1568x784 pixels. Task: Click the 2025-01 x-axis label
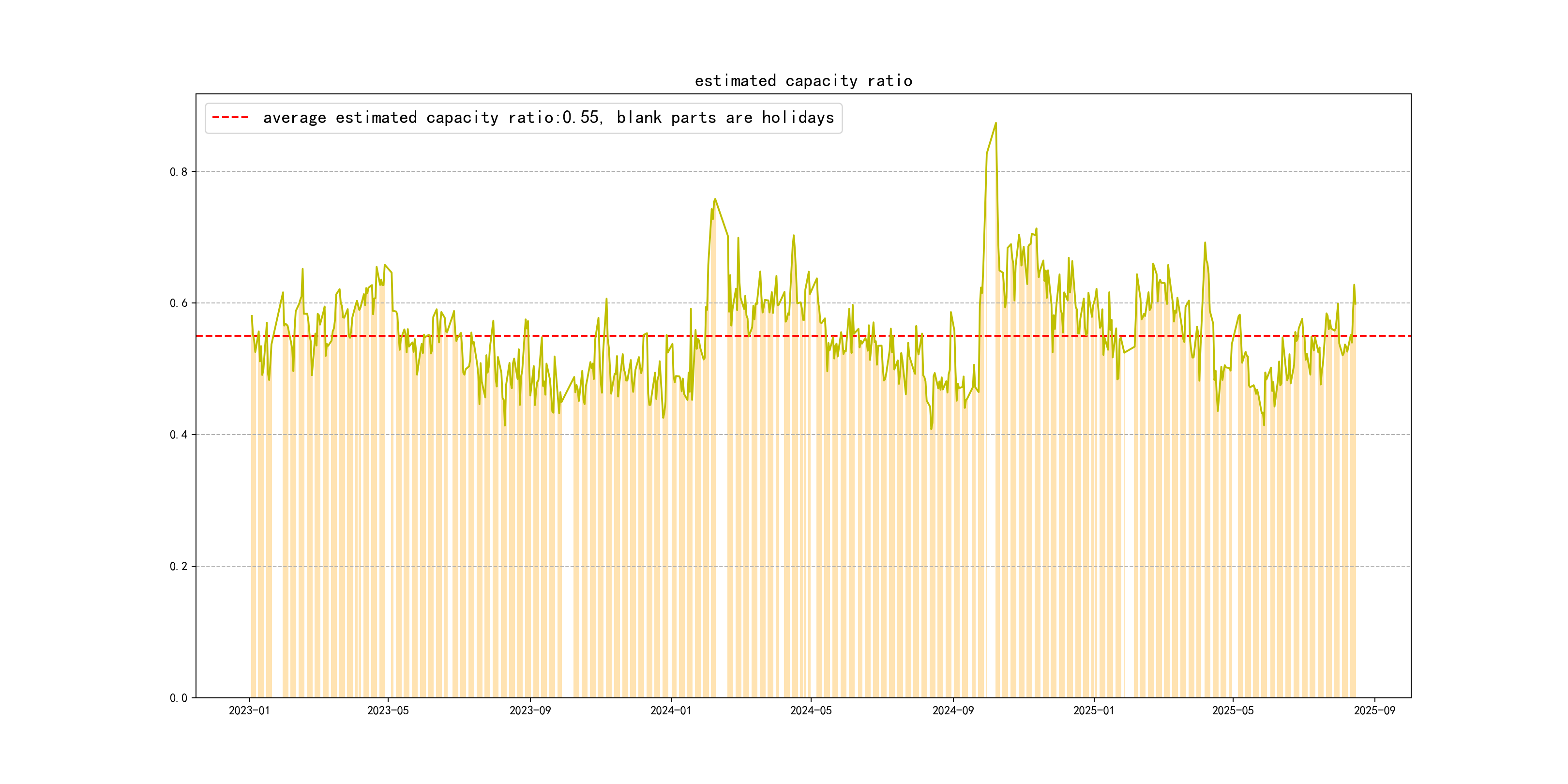(1093, 710)
